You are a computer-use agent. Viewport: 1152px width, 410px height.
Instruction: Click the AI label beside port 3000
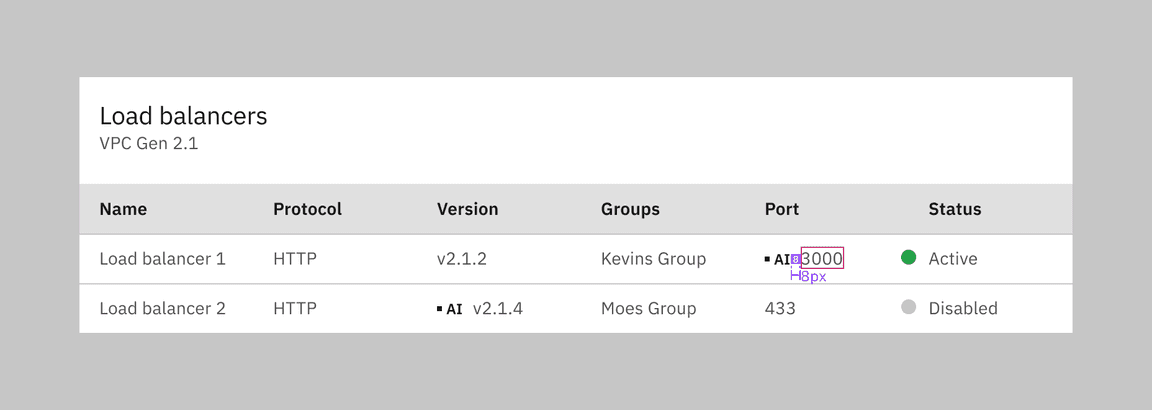pyautogui.click(x=778, y=259)
